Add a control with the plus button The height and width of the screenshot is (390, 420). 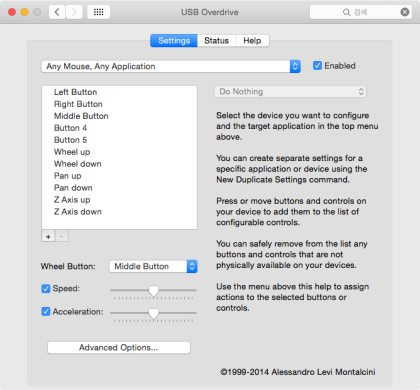pyautogui.click(x=48, y=236)
